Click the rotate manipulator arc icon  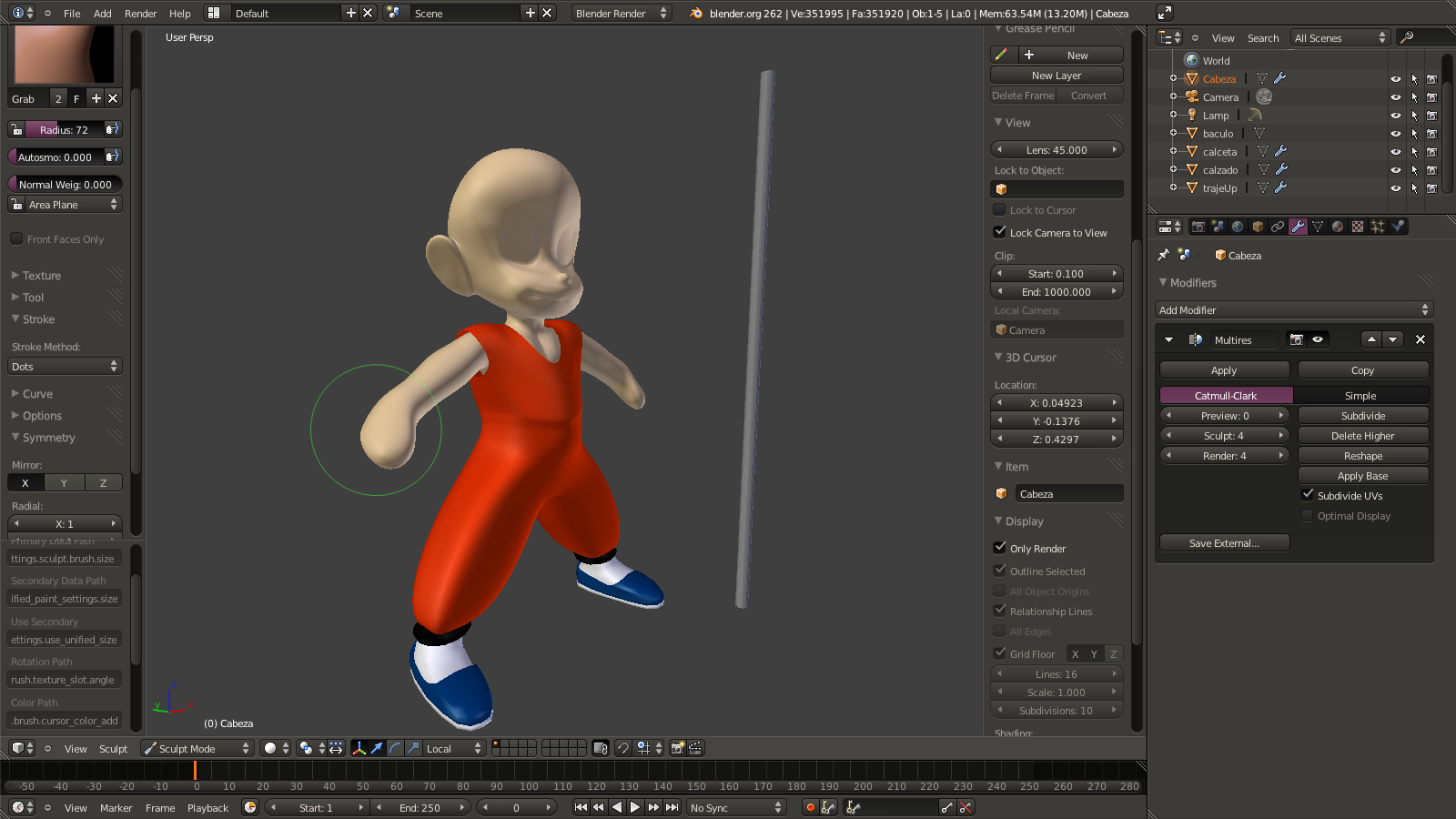pyautogui.click(x=395, y=748)
